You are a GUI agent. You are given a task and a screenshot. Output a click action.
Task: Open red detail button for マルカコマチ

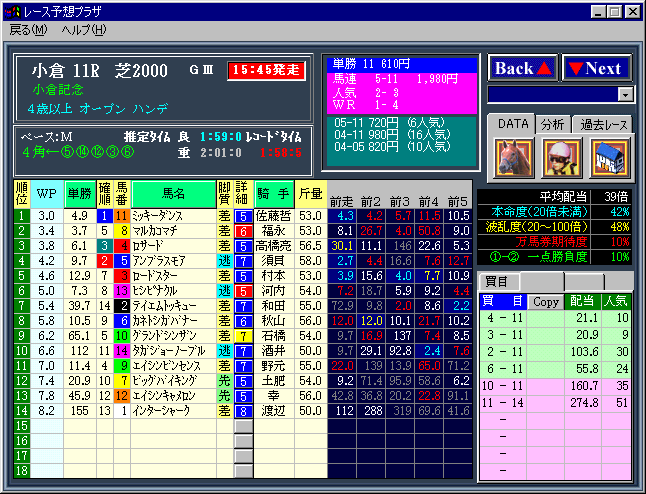(243, 230)
